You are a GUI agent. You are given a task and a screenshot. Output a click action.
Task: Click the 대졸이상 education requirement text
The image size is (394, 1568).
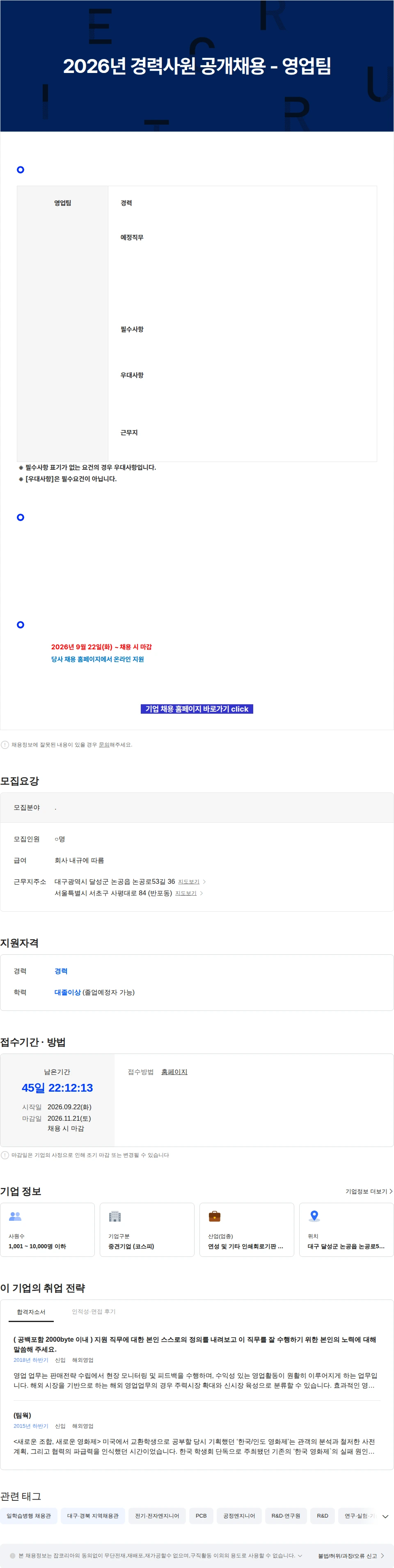pyautogui.click(x=68, y=992)
